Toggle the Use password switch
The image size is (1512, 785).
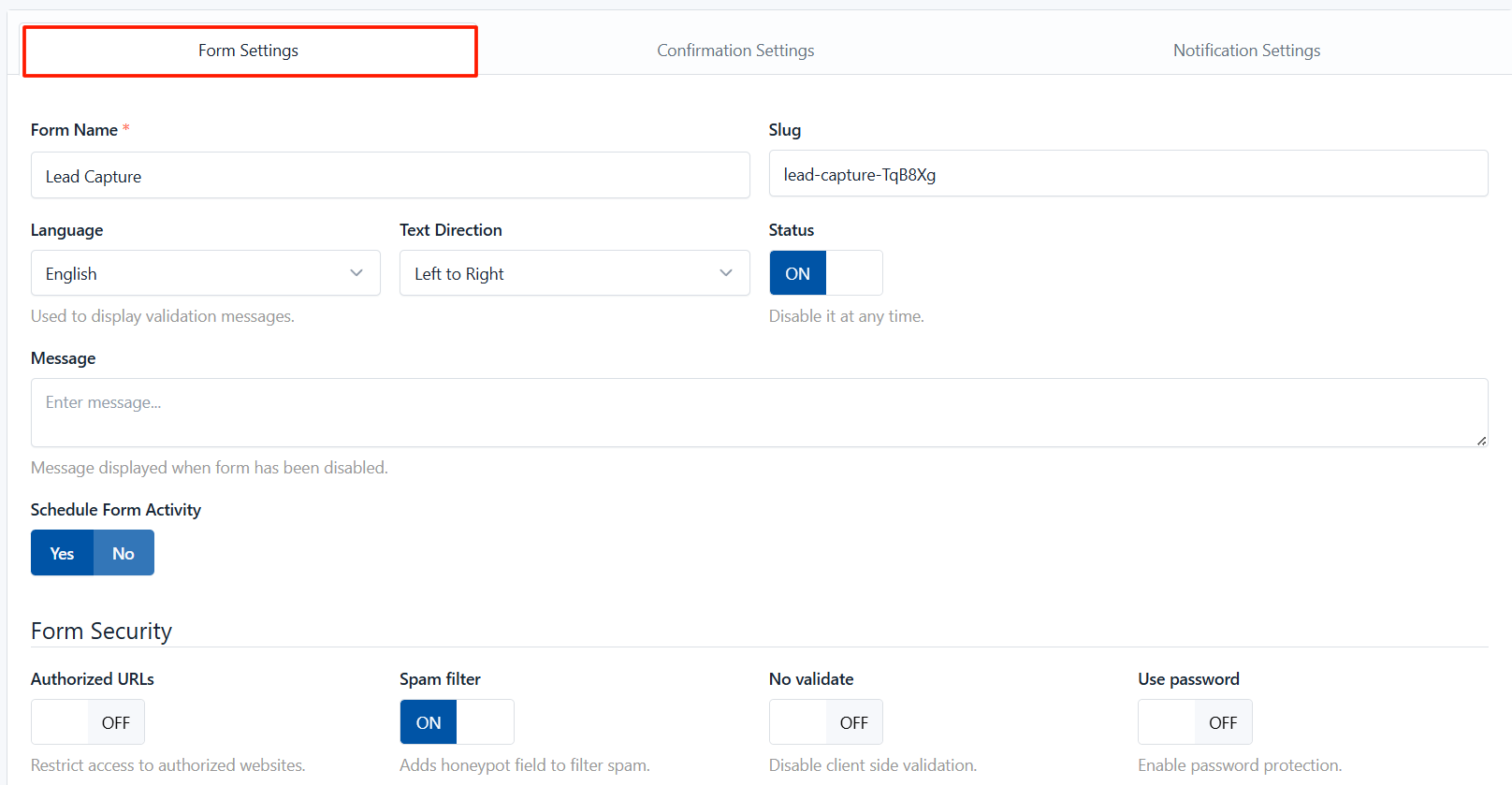tap(1195, 722)
